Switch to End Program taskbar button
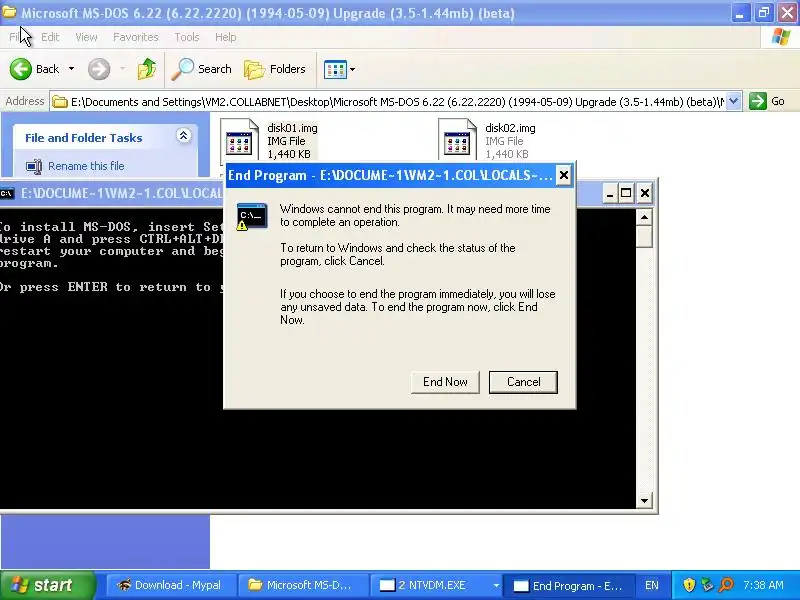This screenshot has height=600, width=800. (568, 585)
